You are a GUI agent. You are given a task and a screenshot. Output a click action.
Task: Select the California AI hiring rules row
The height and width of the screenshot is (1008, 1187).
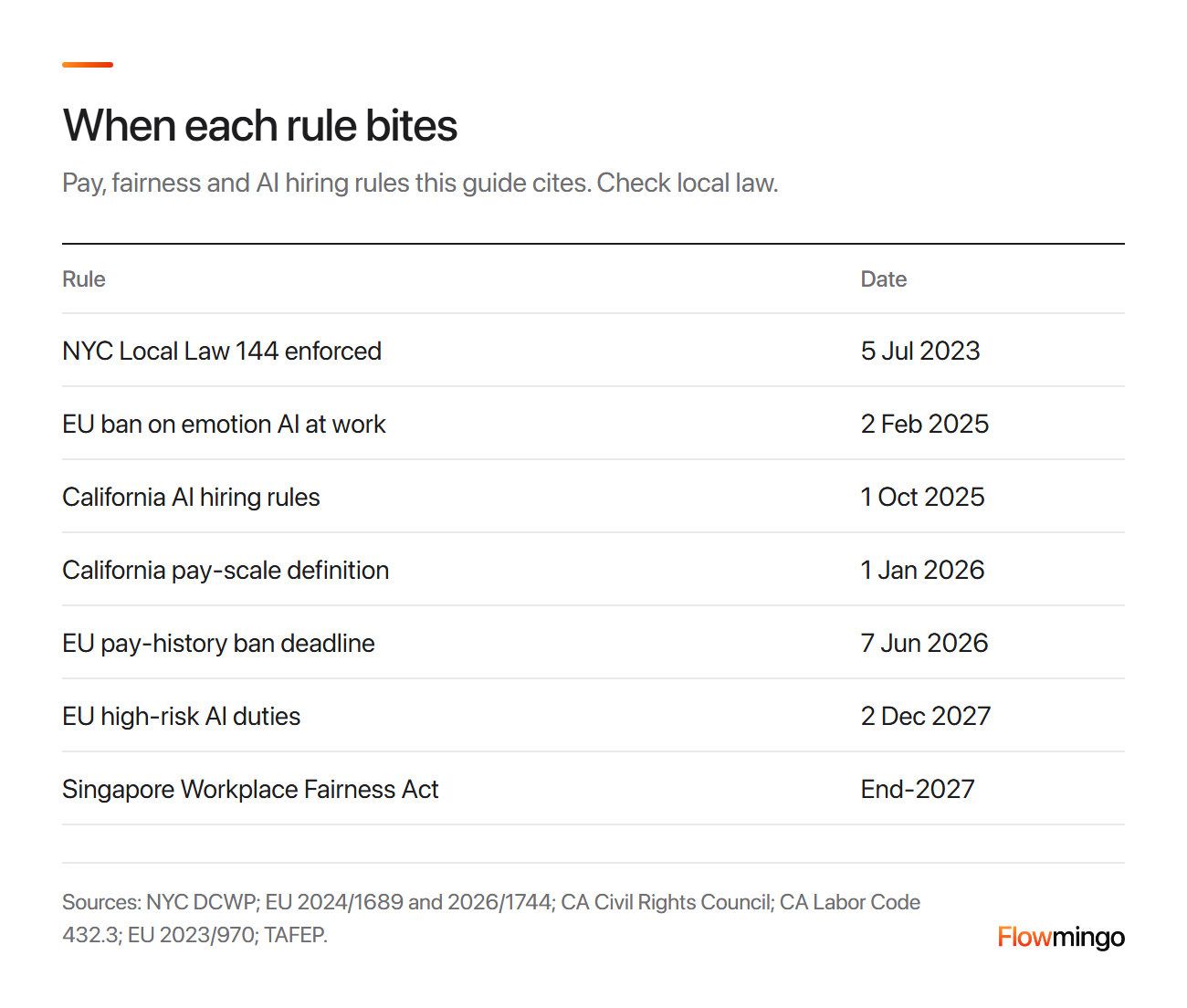click(593, 497)
